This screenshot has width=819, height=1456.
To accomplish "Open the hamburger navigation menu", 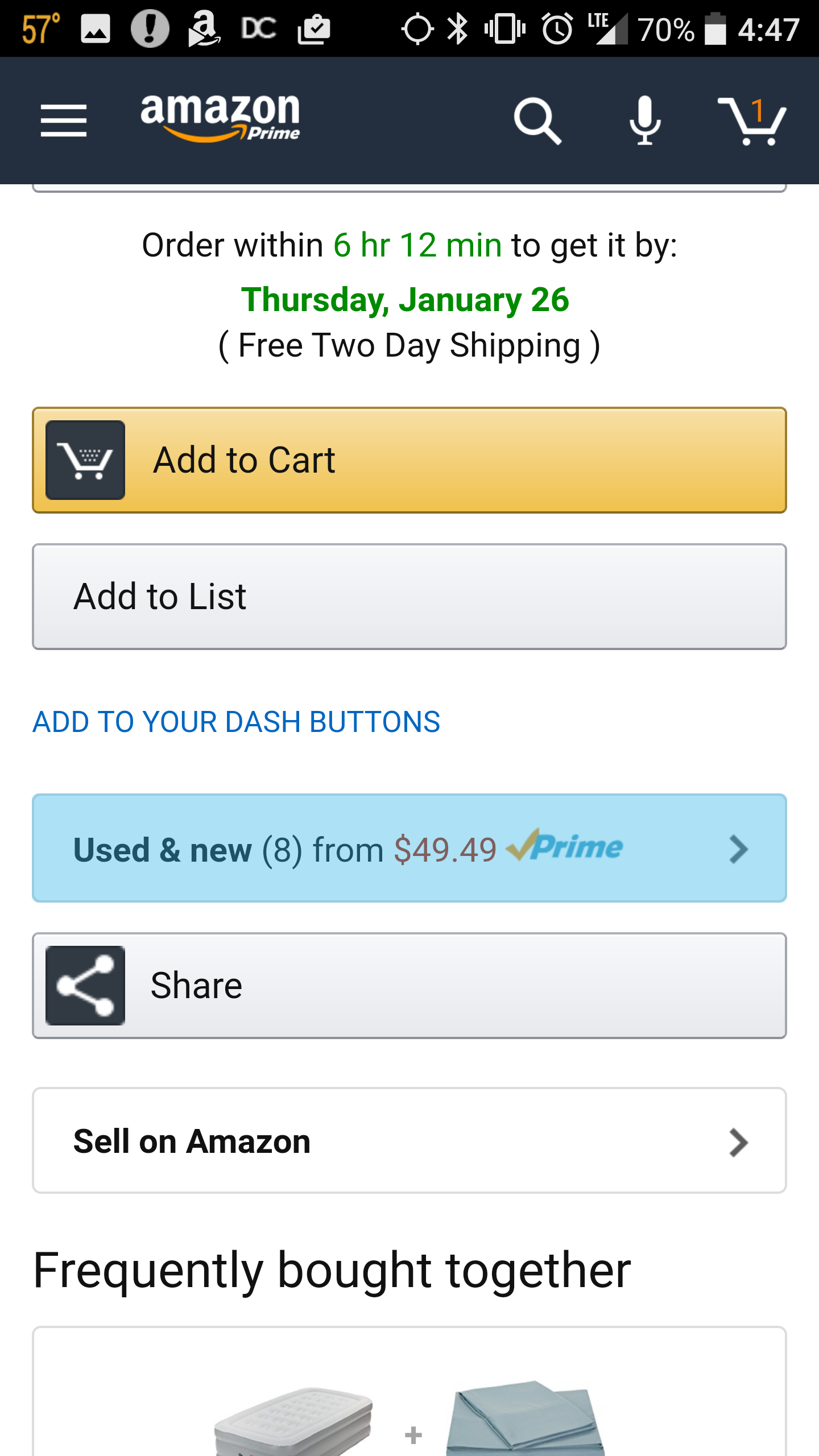I will click(x=64, y=121).
